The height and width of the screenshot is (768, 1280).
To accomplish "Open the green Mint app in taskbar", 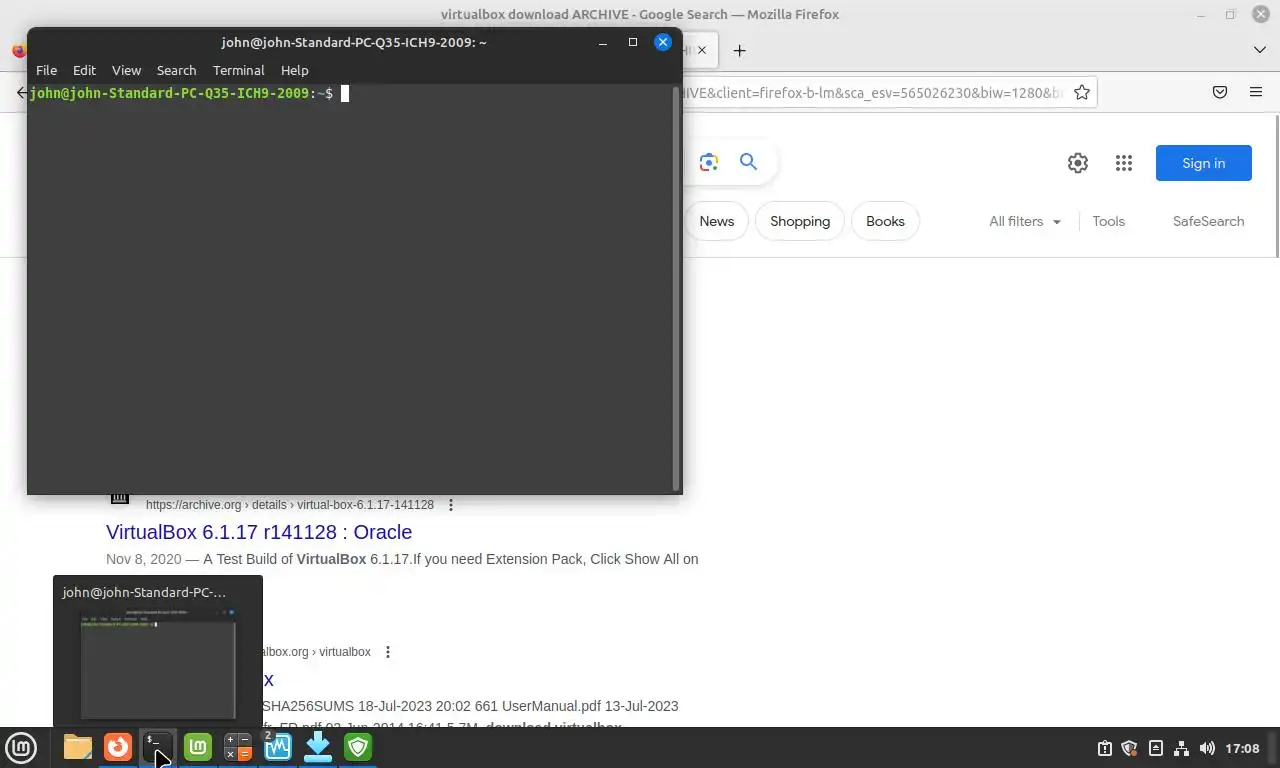I will coord(198,747).
